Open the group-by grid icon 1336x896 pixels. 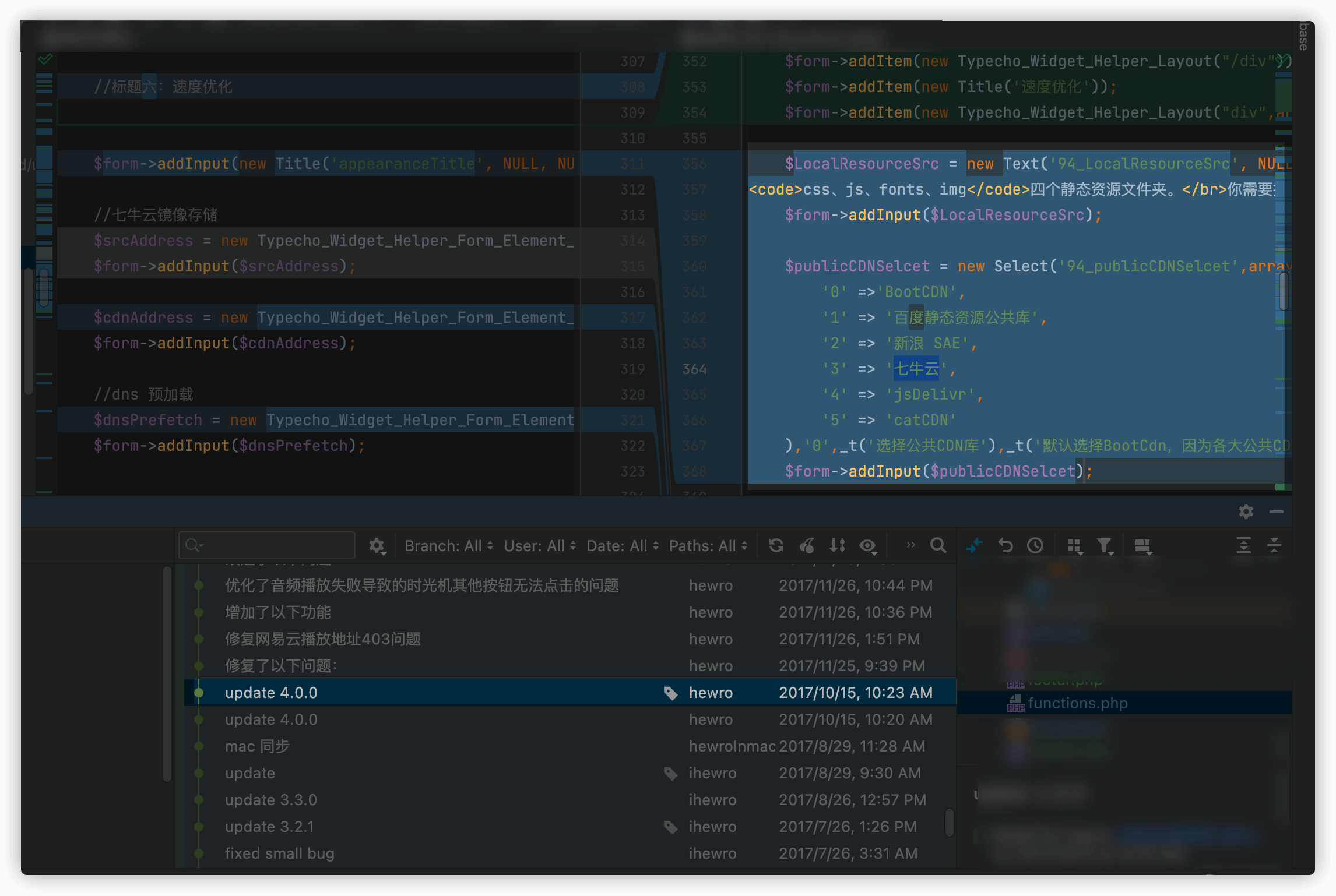(1074, 546)
